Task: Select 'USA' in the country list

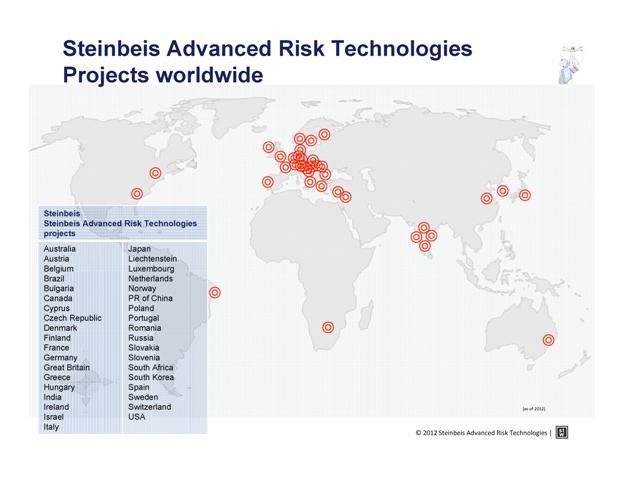Action: [137, 417]
